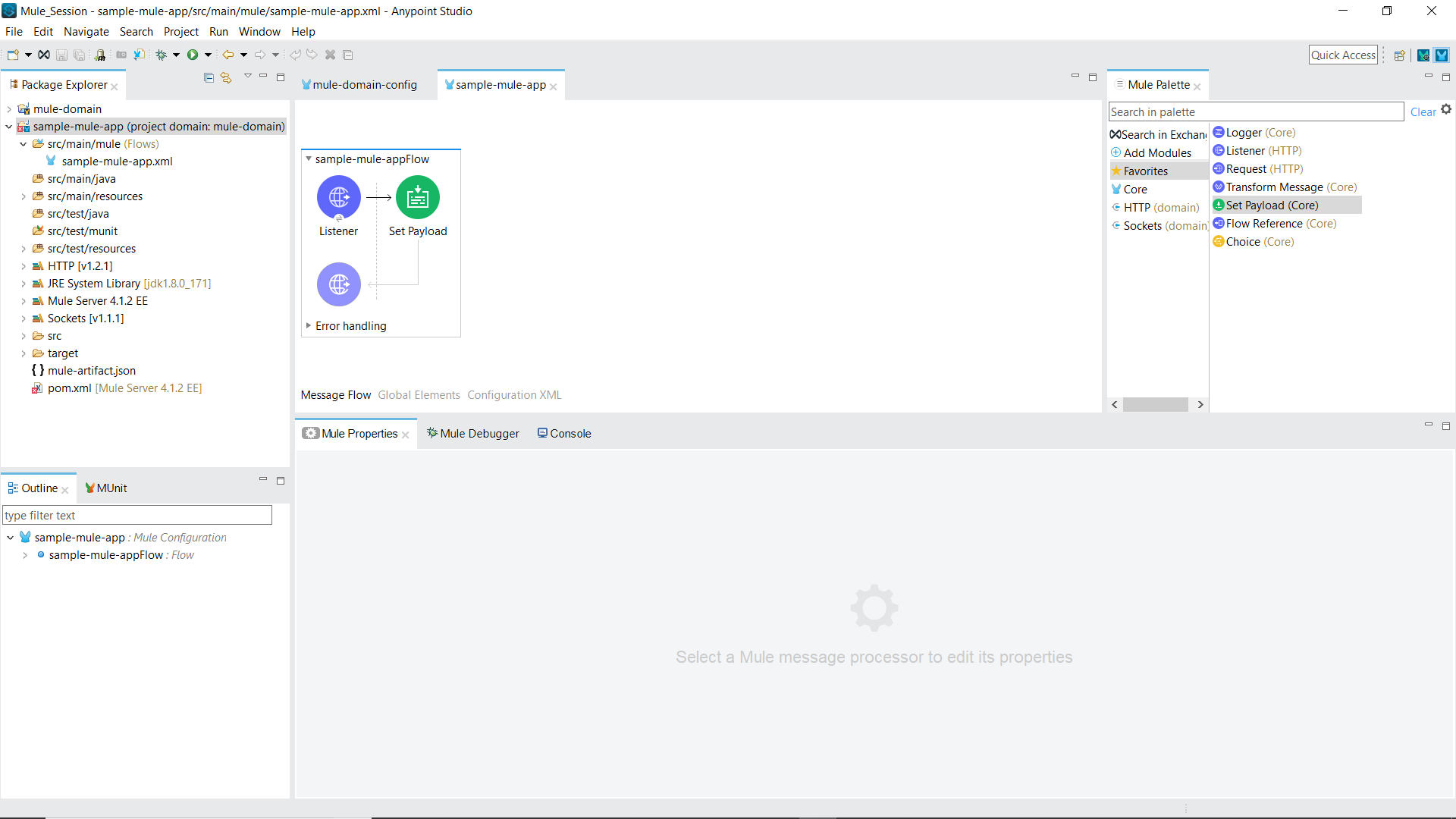Expand the Error handling section

309,325
